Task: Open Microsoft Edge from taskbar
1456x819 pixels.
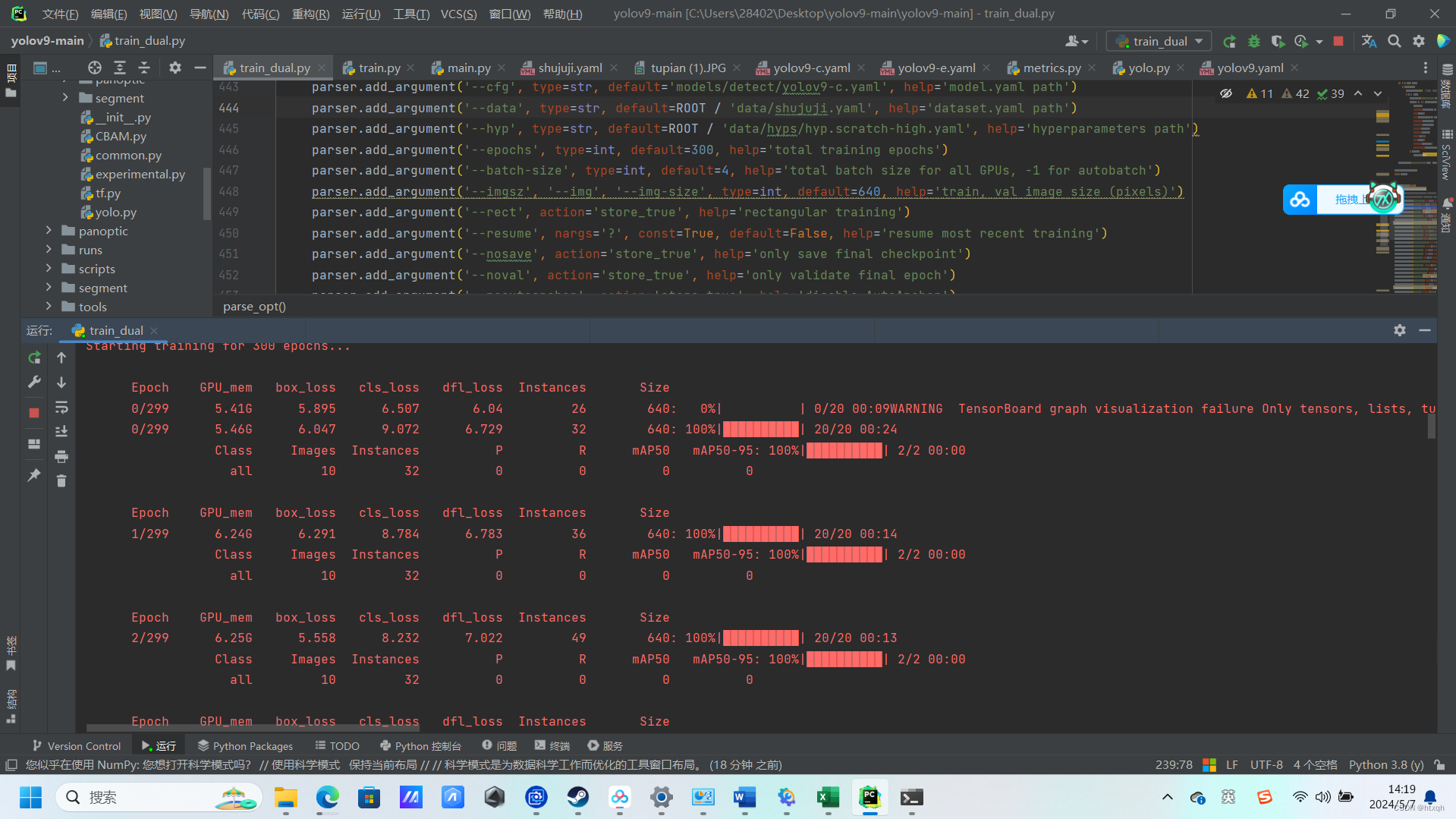Action: pos(328,797)
